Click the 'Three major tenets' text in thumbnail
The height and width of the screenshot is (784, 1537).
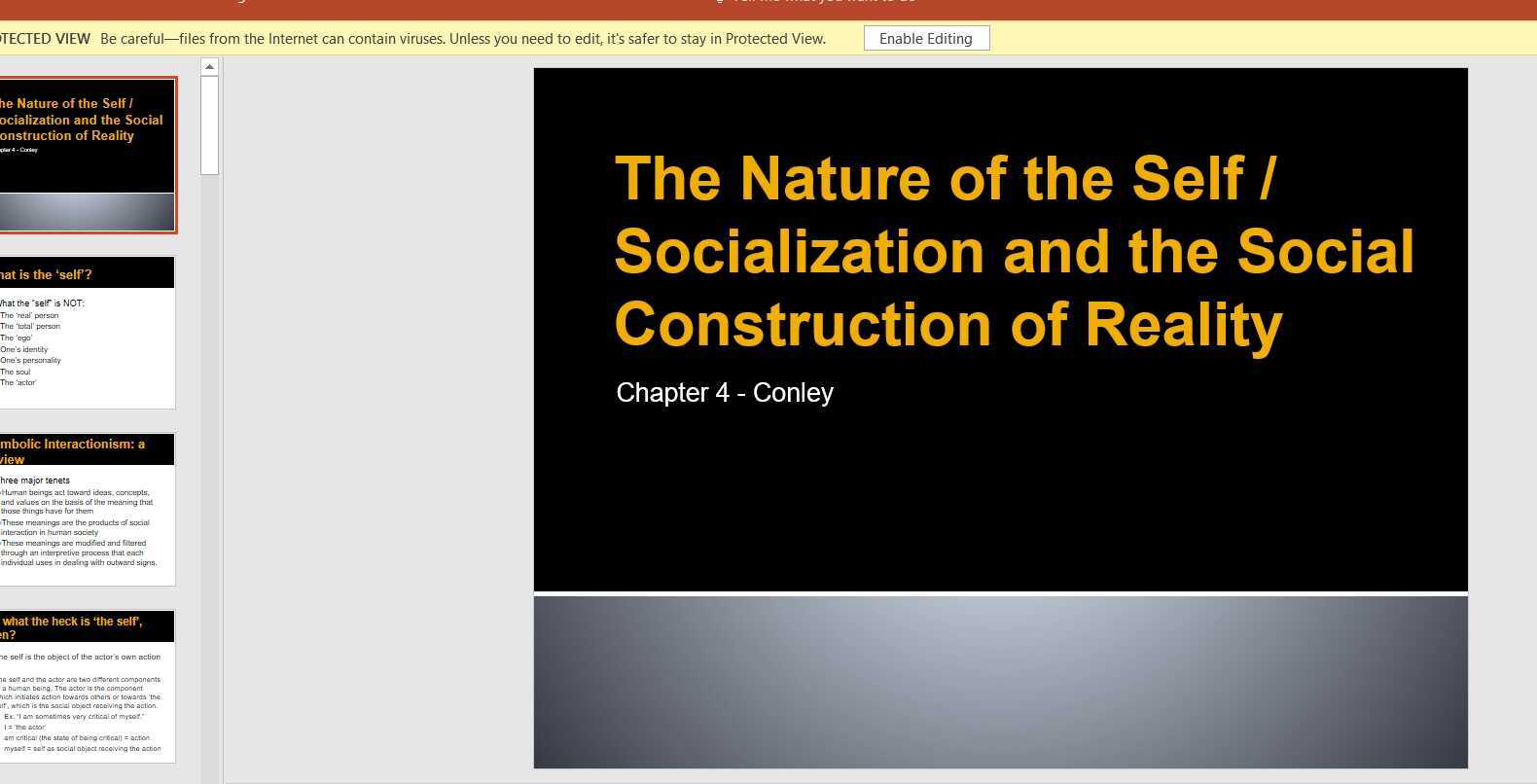click(35, 480)
